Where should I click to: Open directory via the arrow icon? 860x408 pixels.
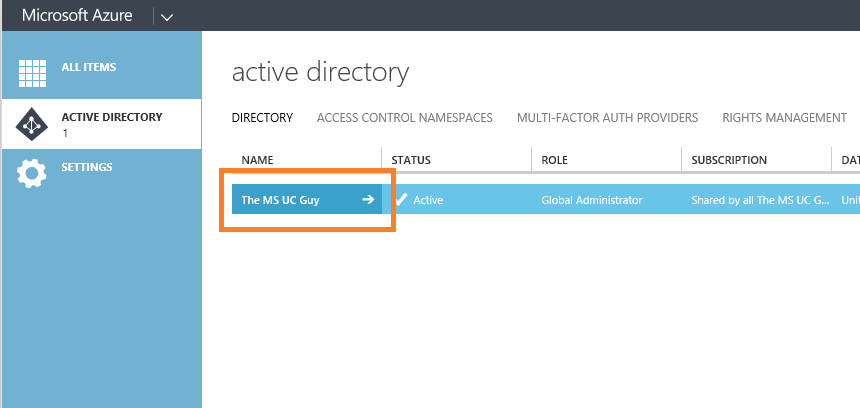(368, 200)
